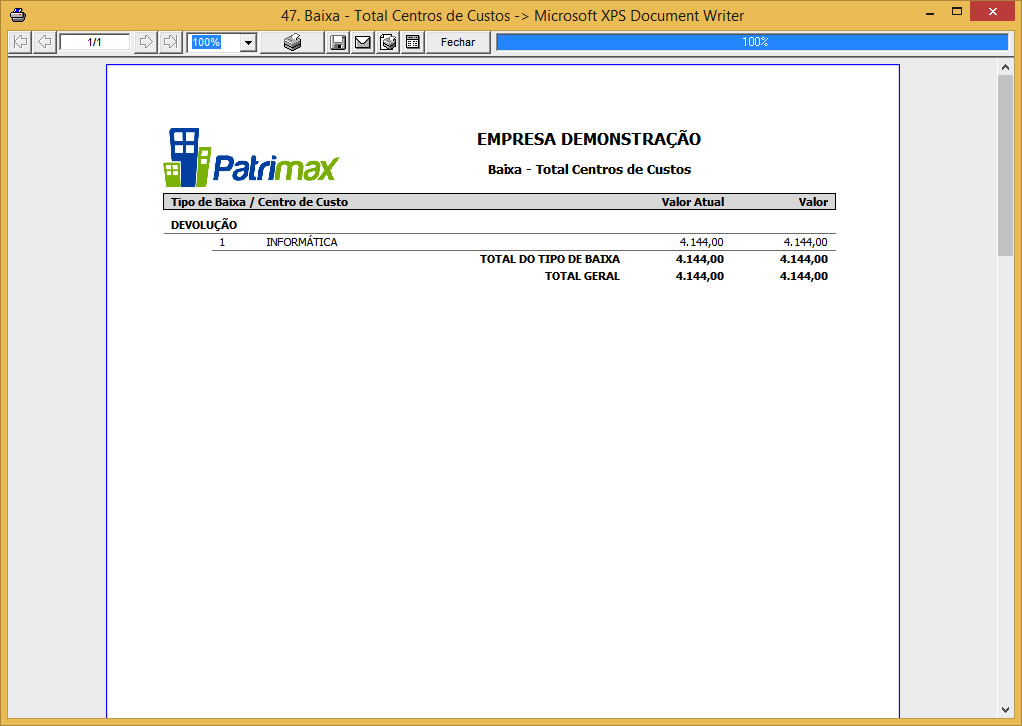Click the 'TOTAL GERAL' label
This screenshot has width=1022, height=726.
coord(582,276)
